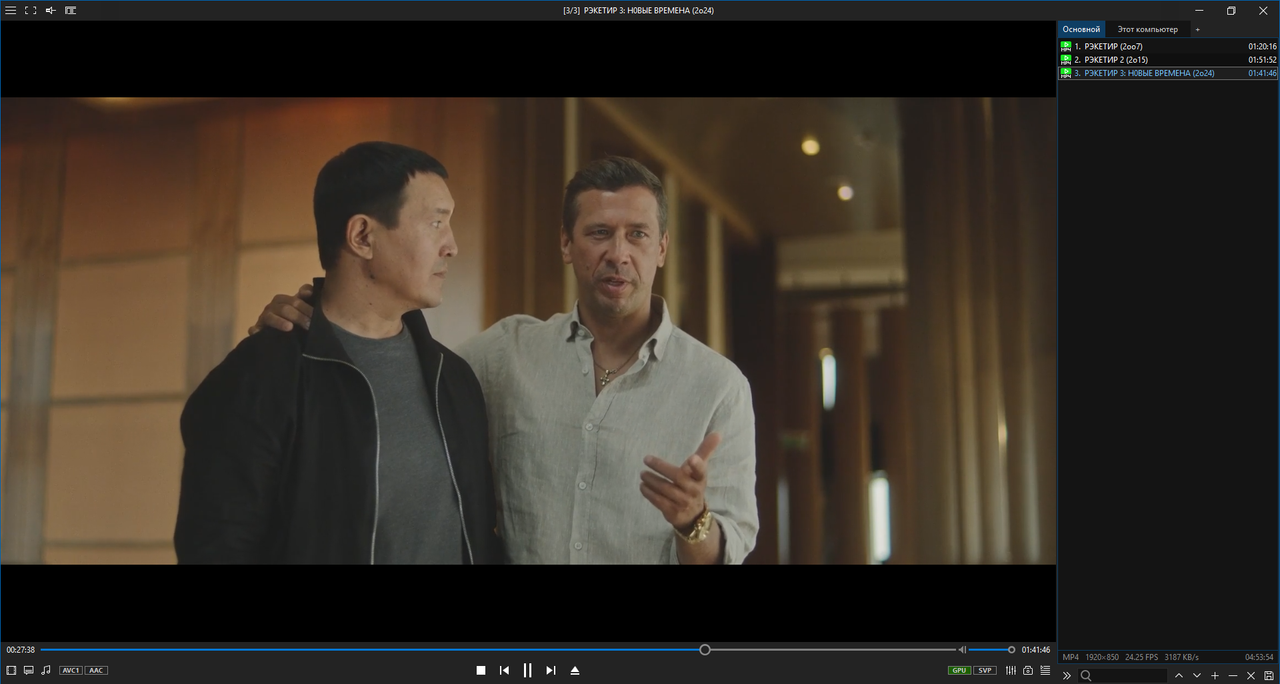Screen dimensions: 1280x684
Task: Click the AAC audio codec badge
Action: pos(96,670)
